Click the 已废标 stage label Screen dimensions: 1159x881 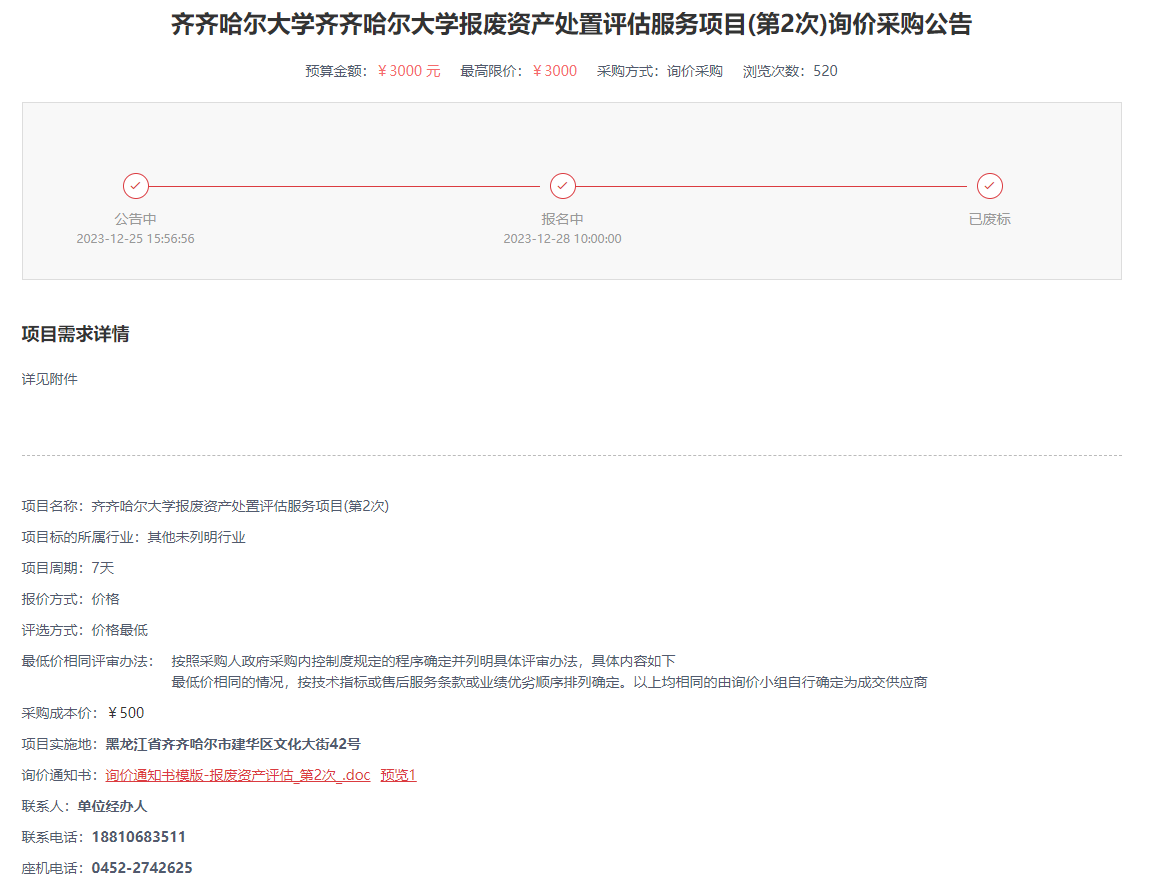click(x=989, y=219)
